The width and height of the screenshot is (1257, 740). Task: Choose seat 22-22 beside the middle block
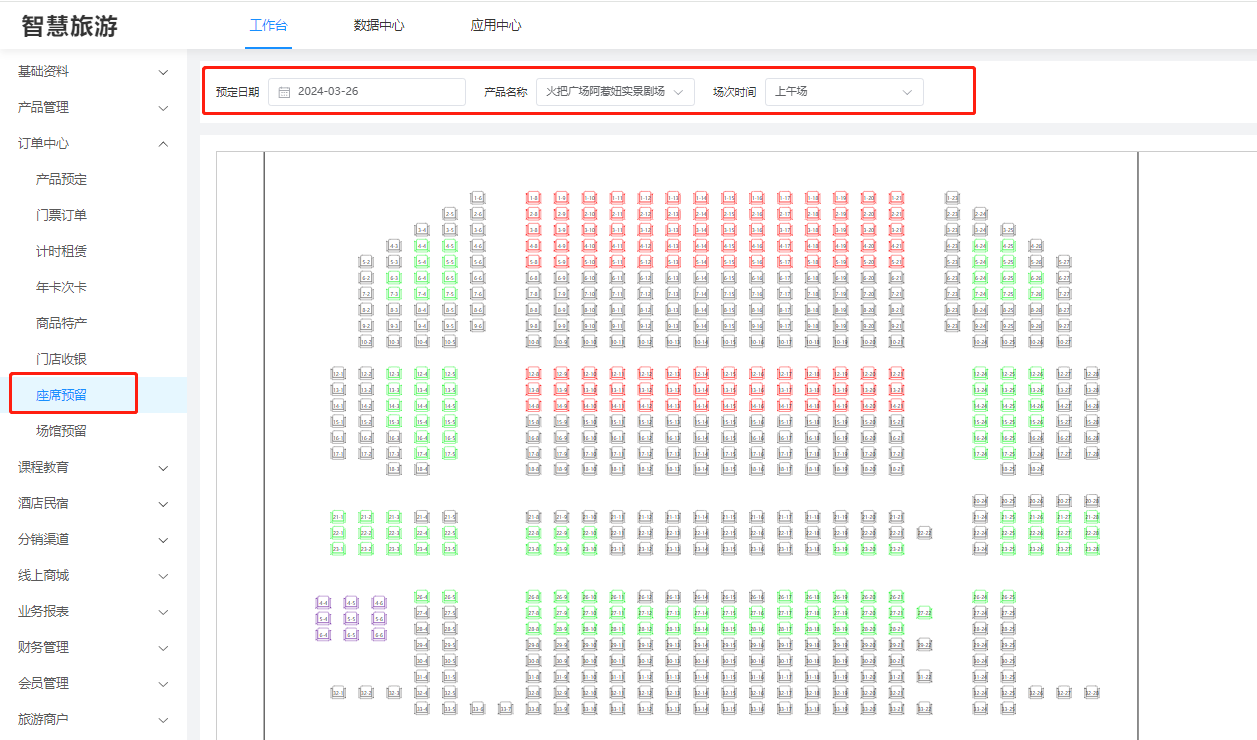click(x=924, y=533)
